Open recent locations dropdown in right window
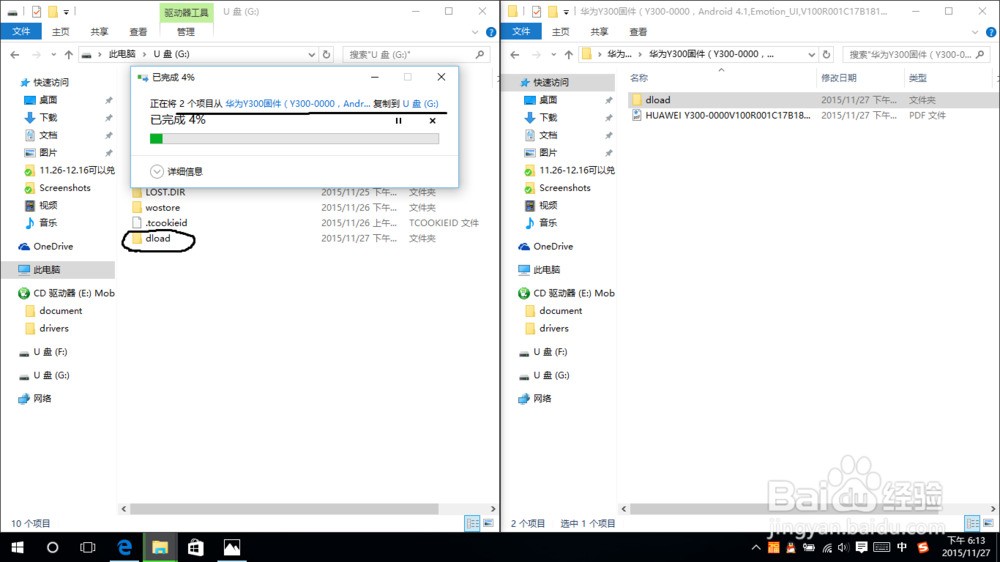The width and height of the screenshot is (1000, 562). (553, 54)
